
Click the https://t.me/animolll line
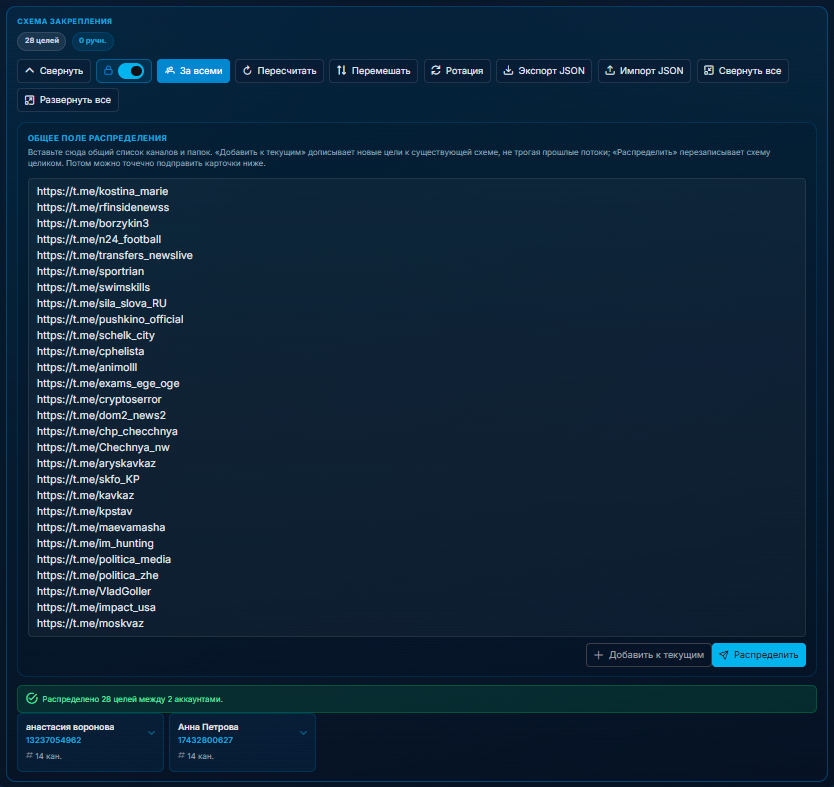click(87, 367)
